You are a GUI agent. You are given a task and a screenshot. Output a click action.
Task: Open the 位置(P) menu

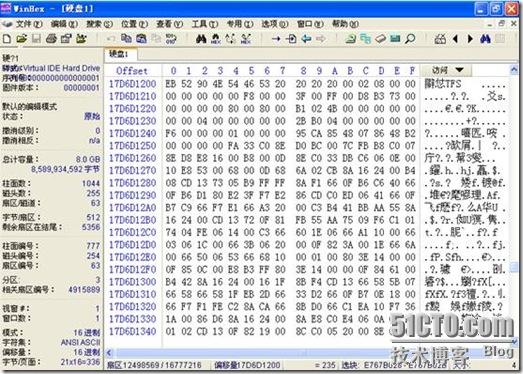[134, 24]
